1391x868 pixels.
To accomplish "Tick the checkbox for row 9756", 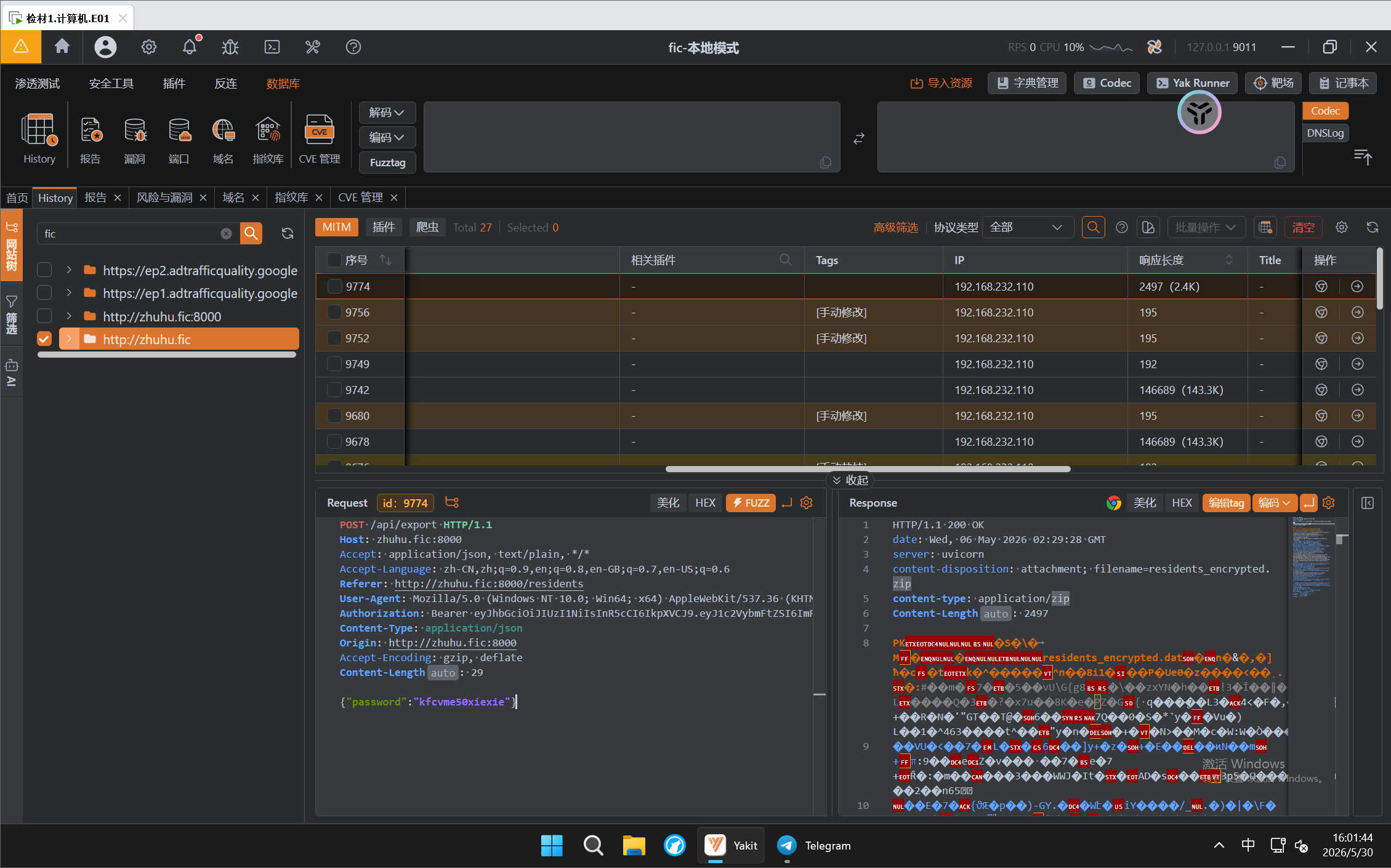I will 334,312.
